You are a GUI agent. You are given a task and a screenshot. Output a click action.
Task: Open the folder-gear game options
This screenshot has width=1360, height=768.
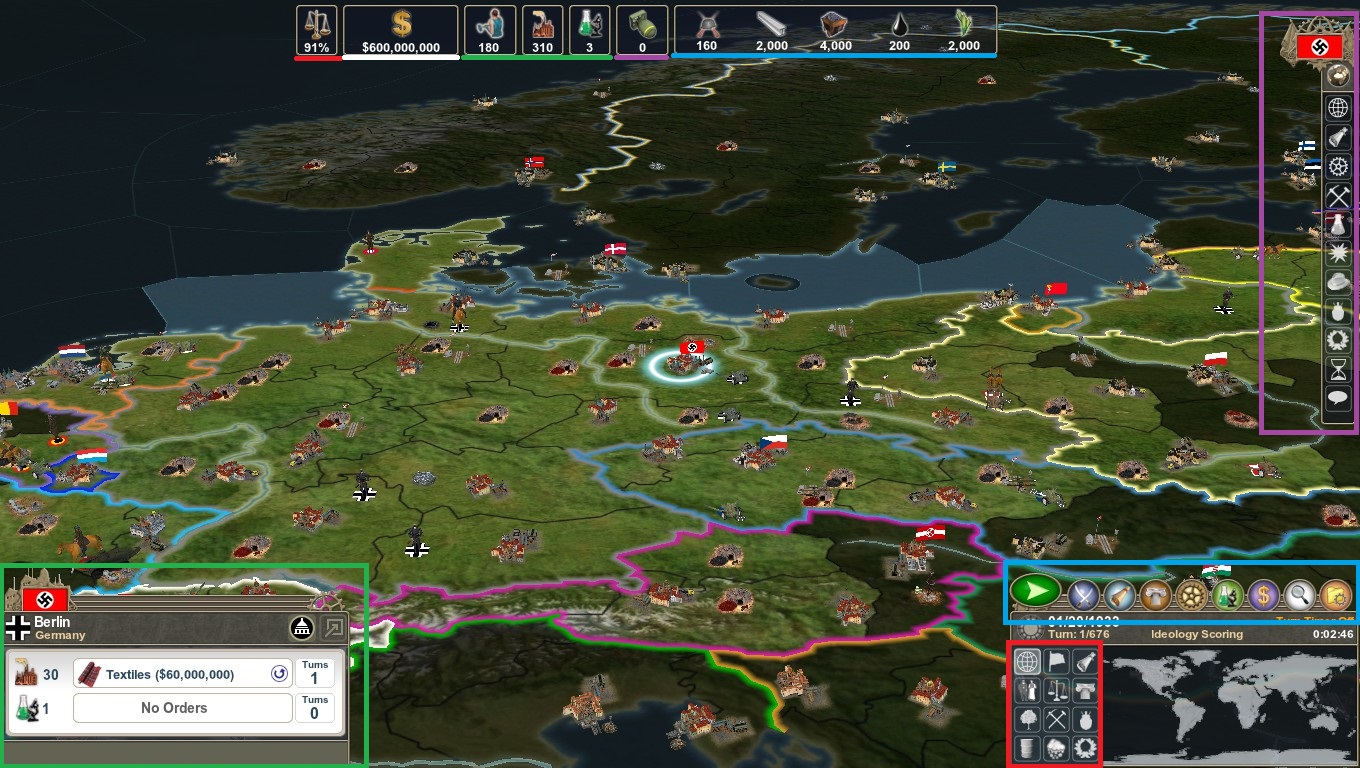[1336, 595]
